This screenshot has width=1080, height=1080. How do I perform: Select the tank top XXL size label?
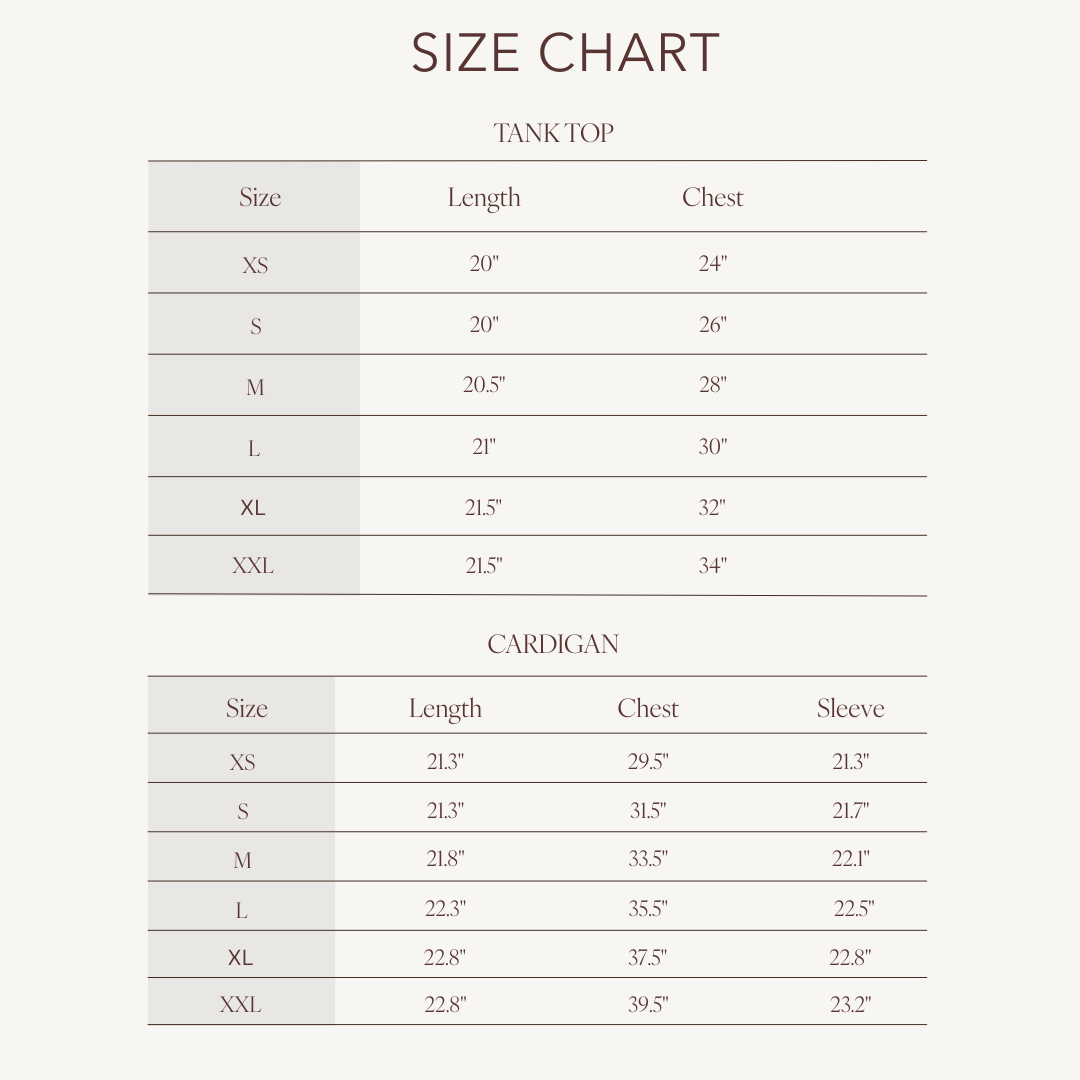[253, 566]
